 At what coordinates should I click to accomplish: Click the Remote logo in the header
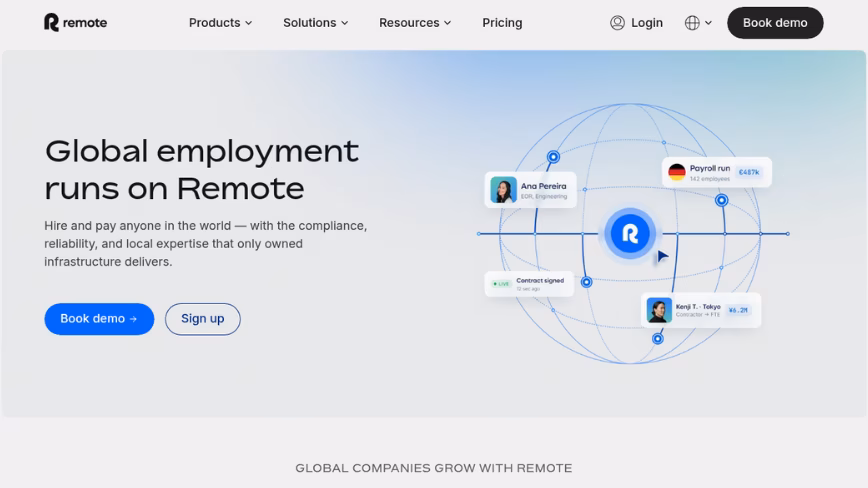click(x=75, y=23)
